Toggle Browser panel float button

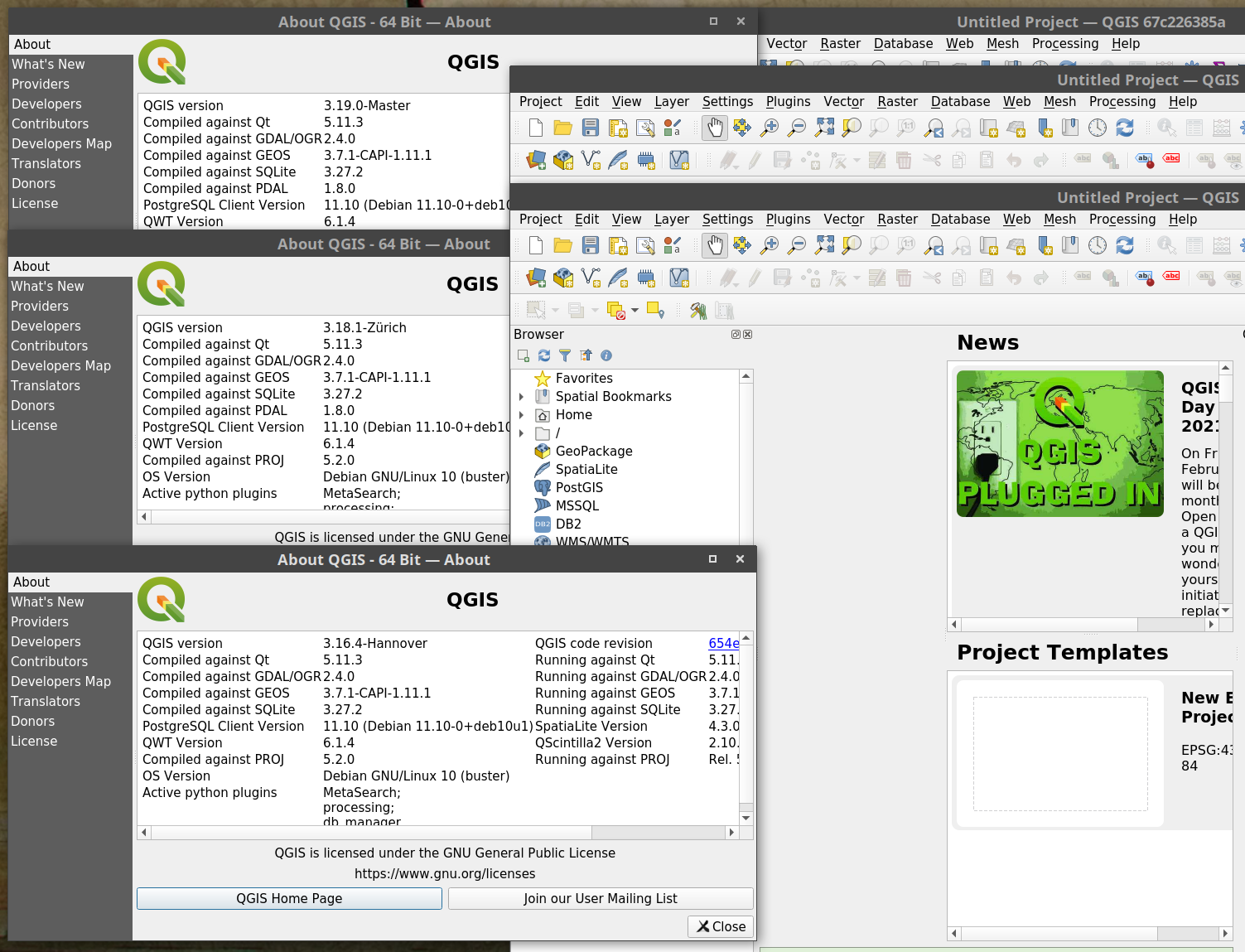click(x=736, y=335)
